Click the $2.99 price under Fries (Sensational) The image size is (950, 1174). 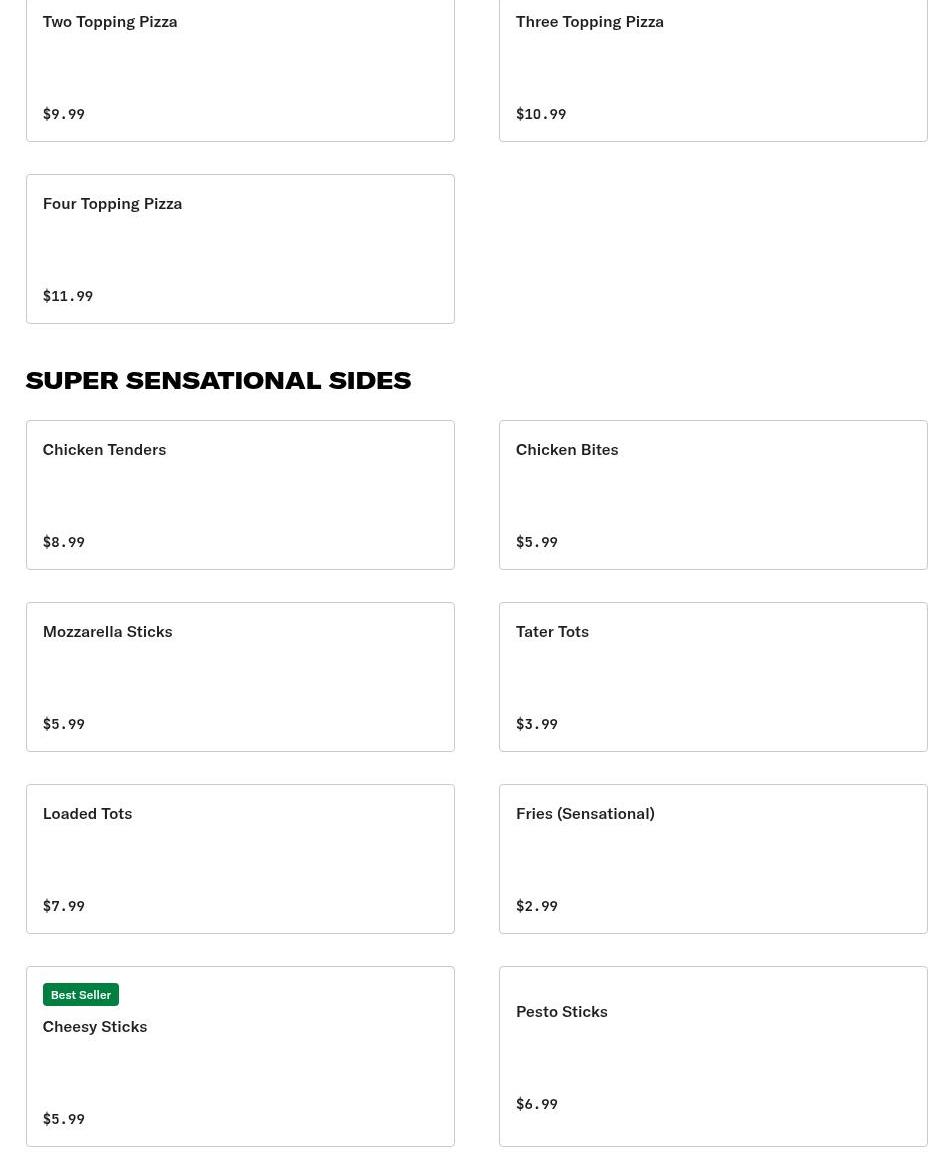tap(536, 905)
